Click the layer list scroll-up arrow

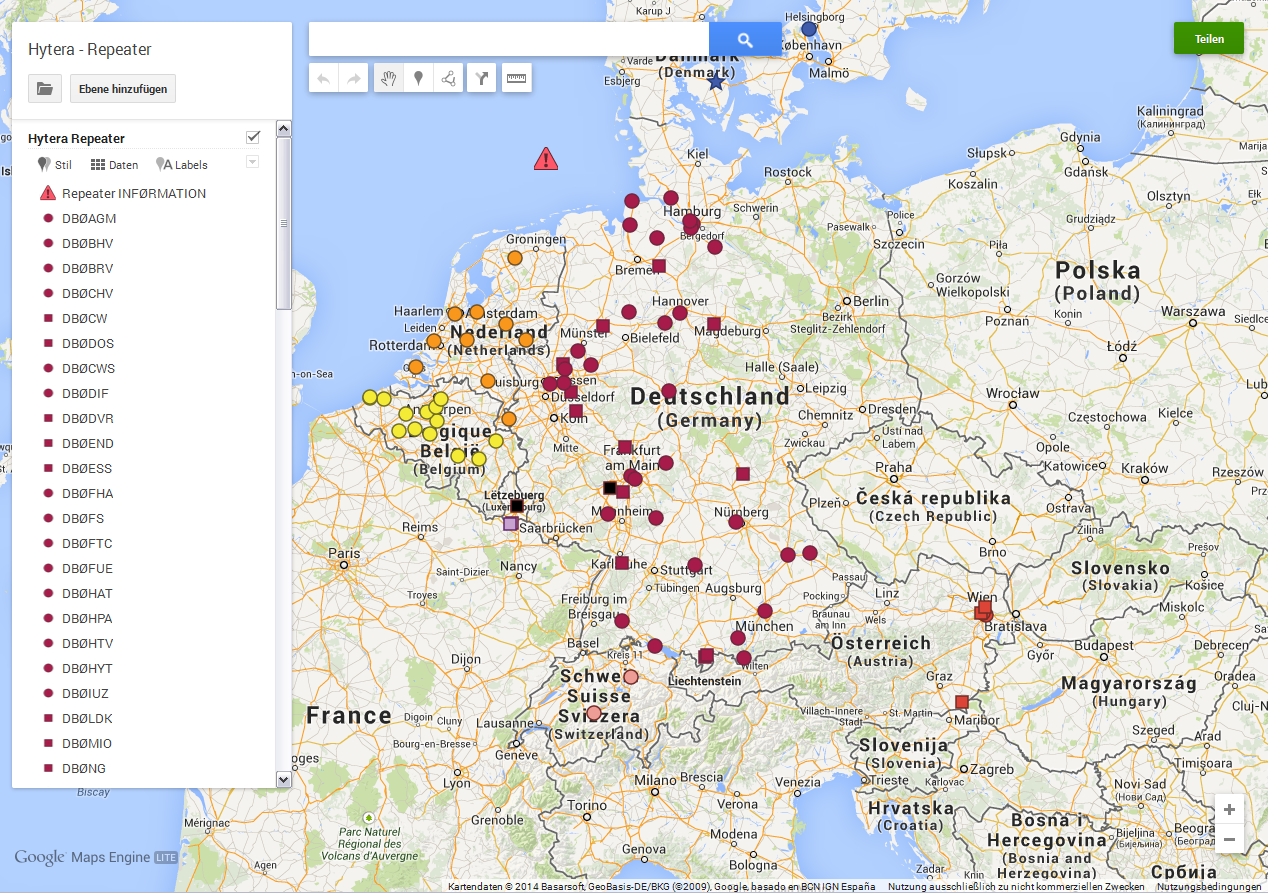pyautogui.click(x=283, y=129)
